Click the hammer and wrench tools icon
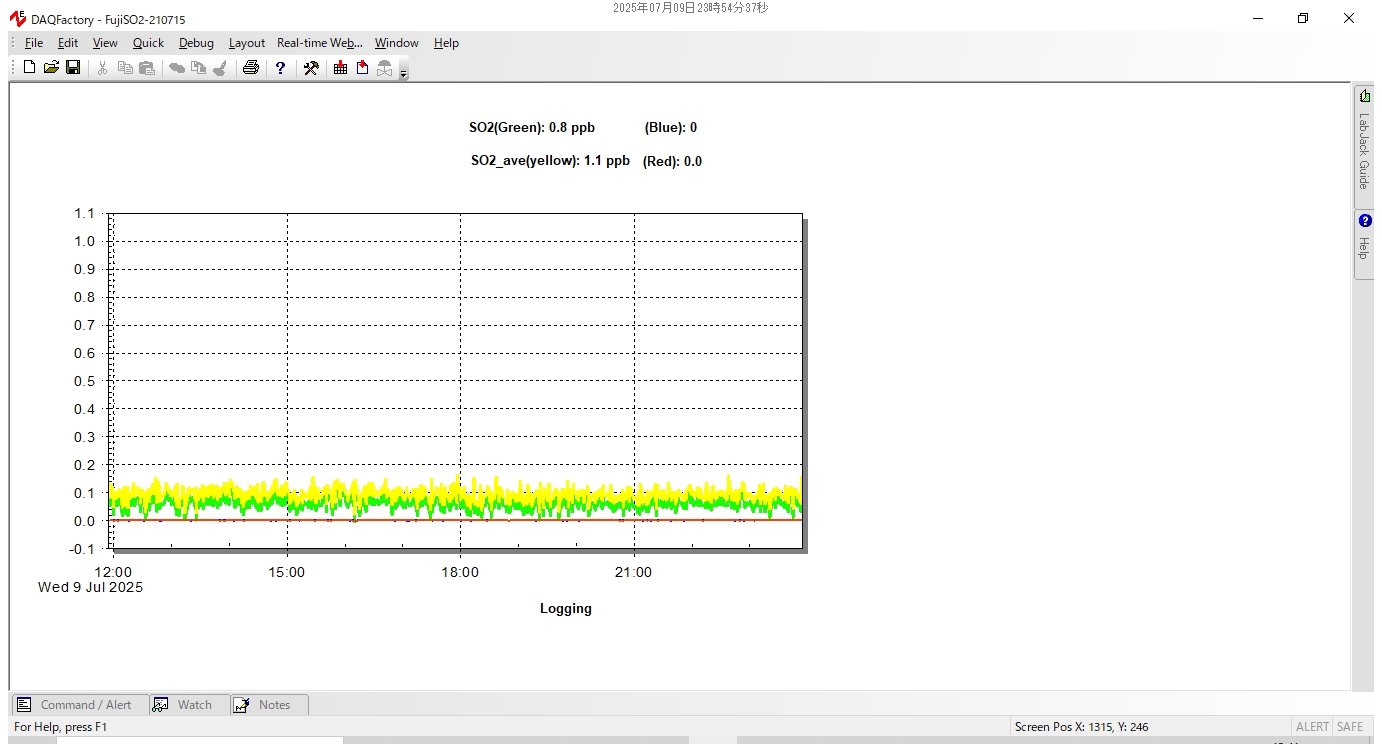The height and width of the screenshot is (744, 1382). click(x=311, y=68)
